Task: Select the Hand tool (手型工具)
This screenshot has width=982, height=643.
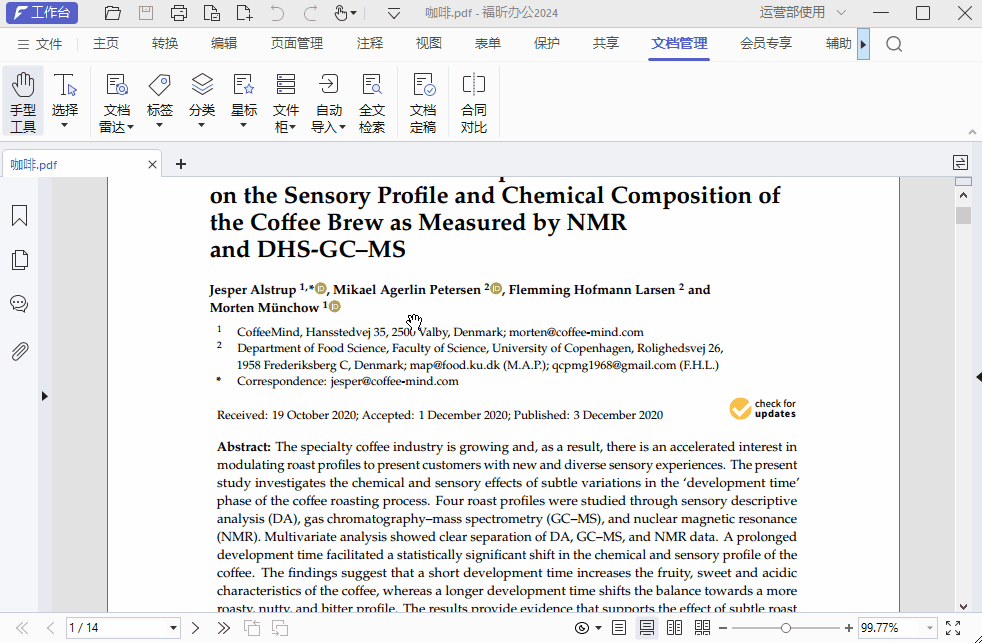Action: pyautogui.click(x=23, y=101)
